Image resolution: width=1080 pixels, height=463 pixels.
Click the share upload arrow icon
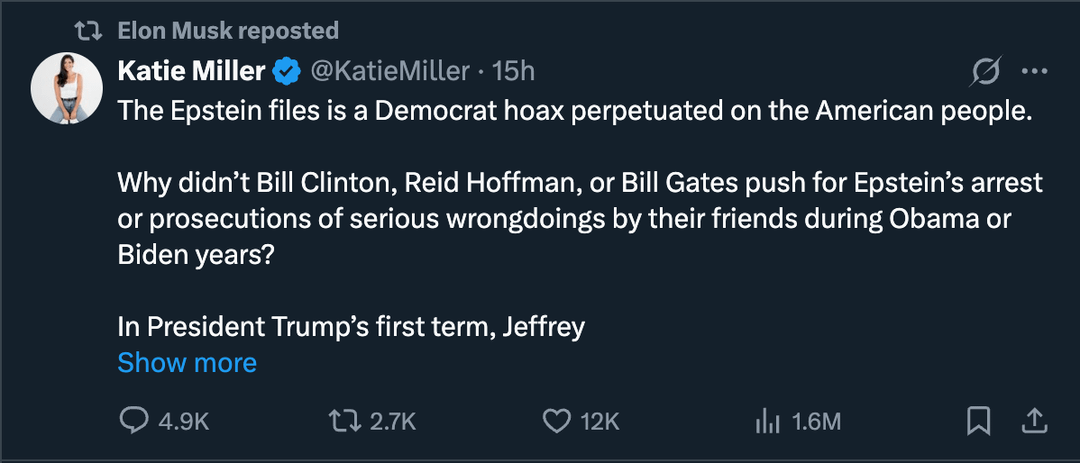coord(1035,421)
